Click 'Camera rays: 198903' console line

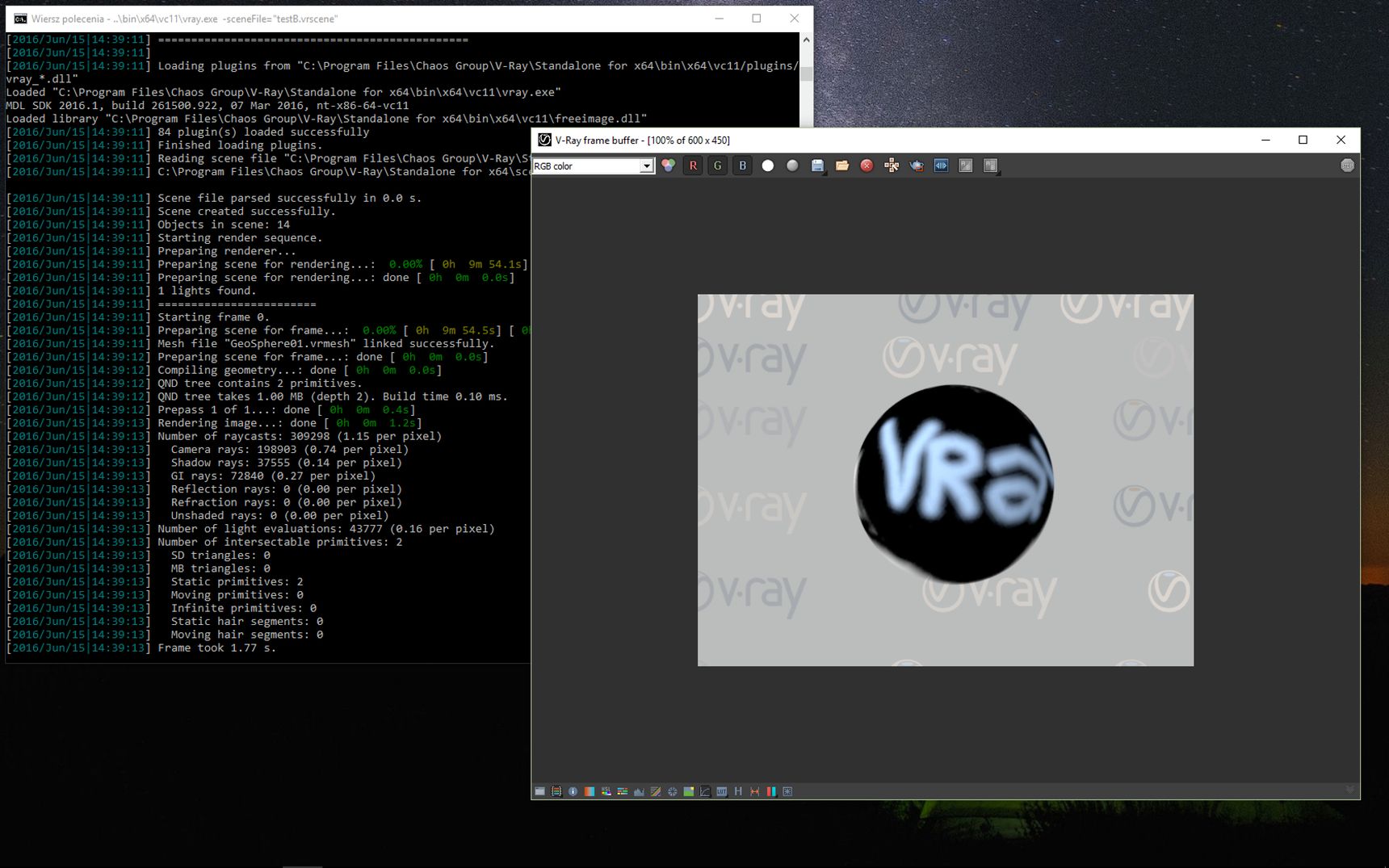pyautogui.click(x=290, y=450)
